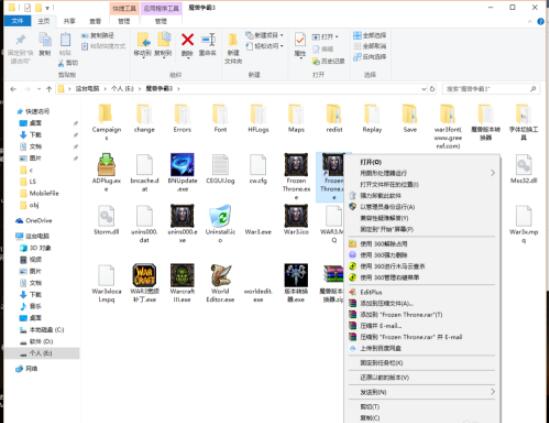The height and width of the screenshot is (423, 549).
Task: Click the Refresh button beside address bar
Action: tap(432, 89)
